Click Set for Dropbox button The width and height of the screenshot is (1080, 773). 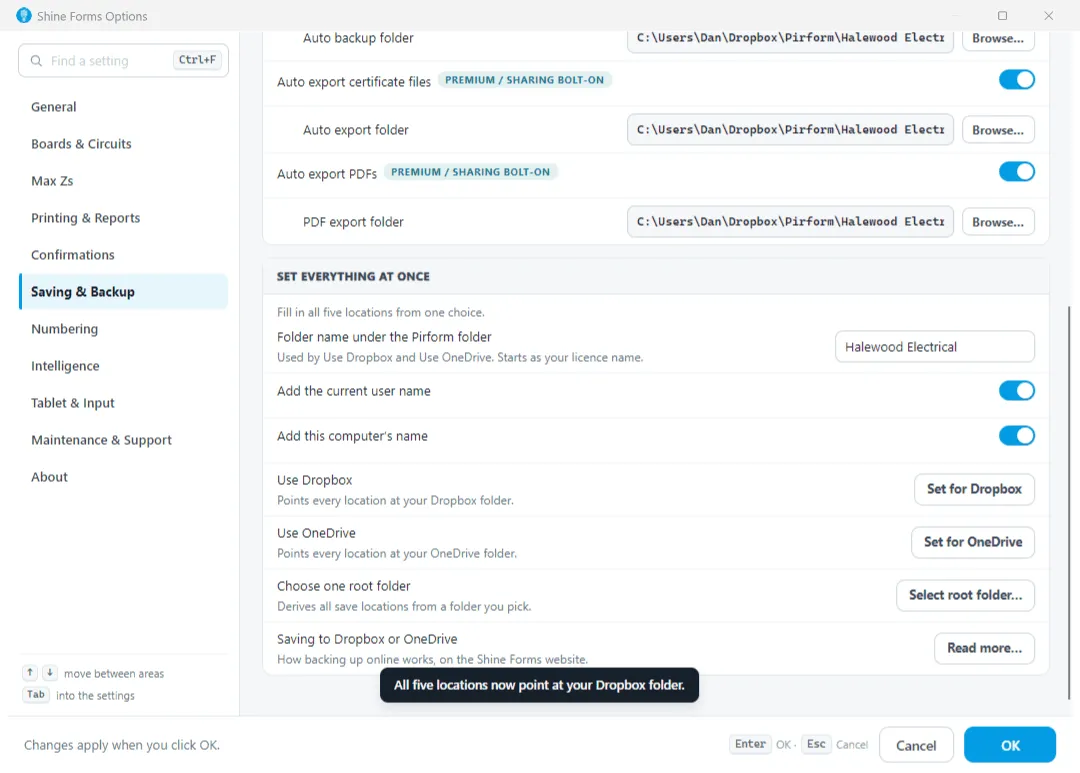974,489
